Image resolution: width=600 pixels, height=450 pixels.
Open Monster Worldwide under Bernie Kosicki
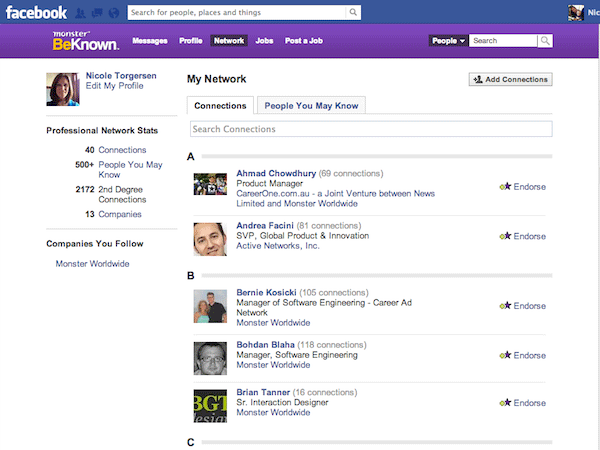point(273,323)
